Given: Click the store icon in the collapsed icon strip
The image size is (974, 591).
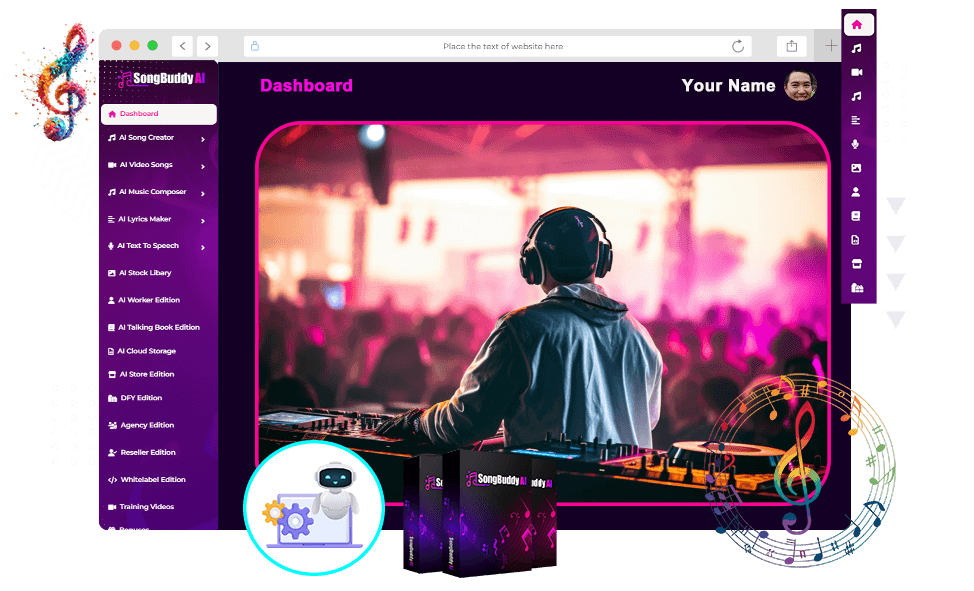Looking at the screenshot, I should [x=857, y=264].
